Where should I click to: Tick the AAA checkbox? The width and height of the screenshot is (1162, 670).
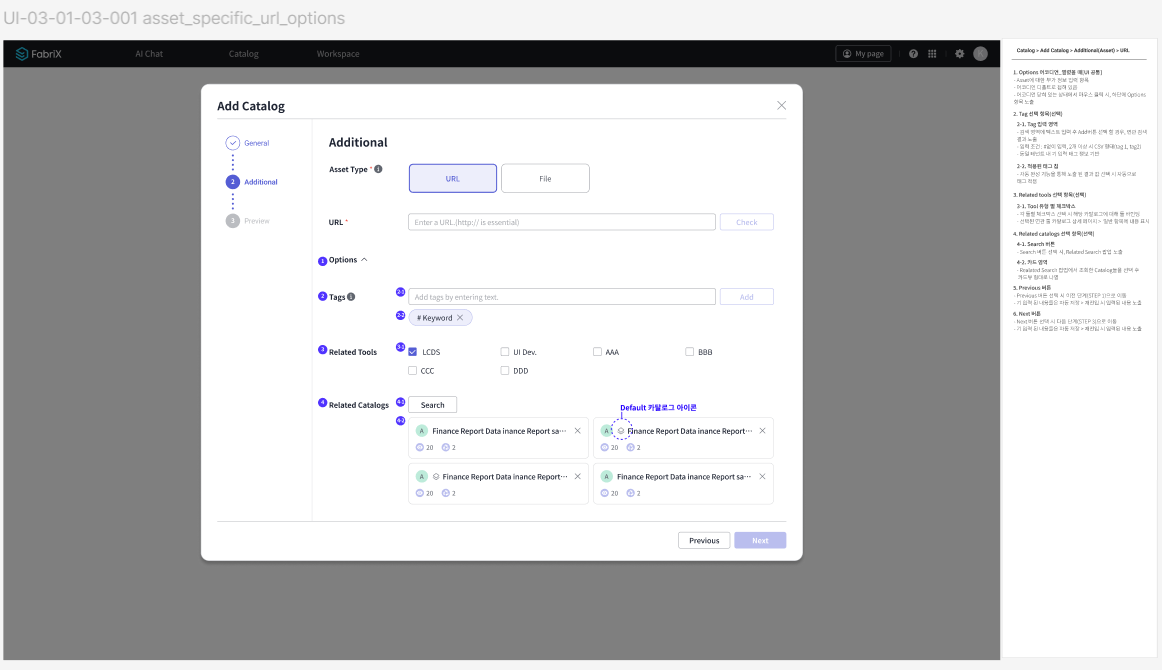point(597,351)
